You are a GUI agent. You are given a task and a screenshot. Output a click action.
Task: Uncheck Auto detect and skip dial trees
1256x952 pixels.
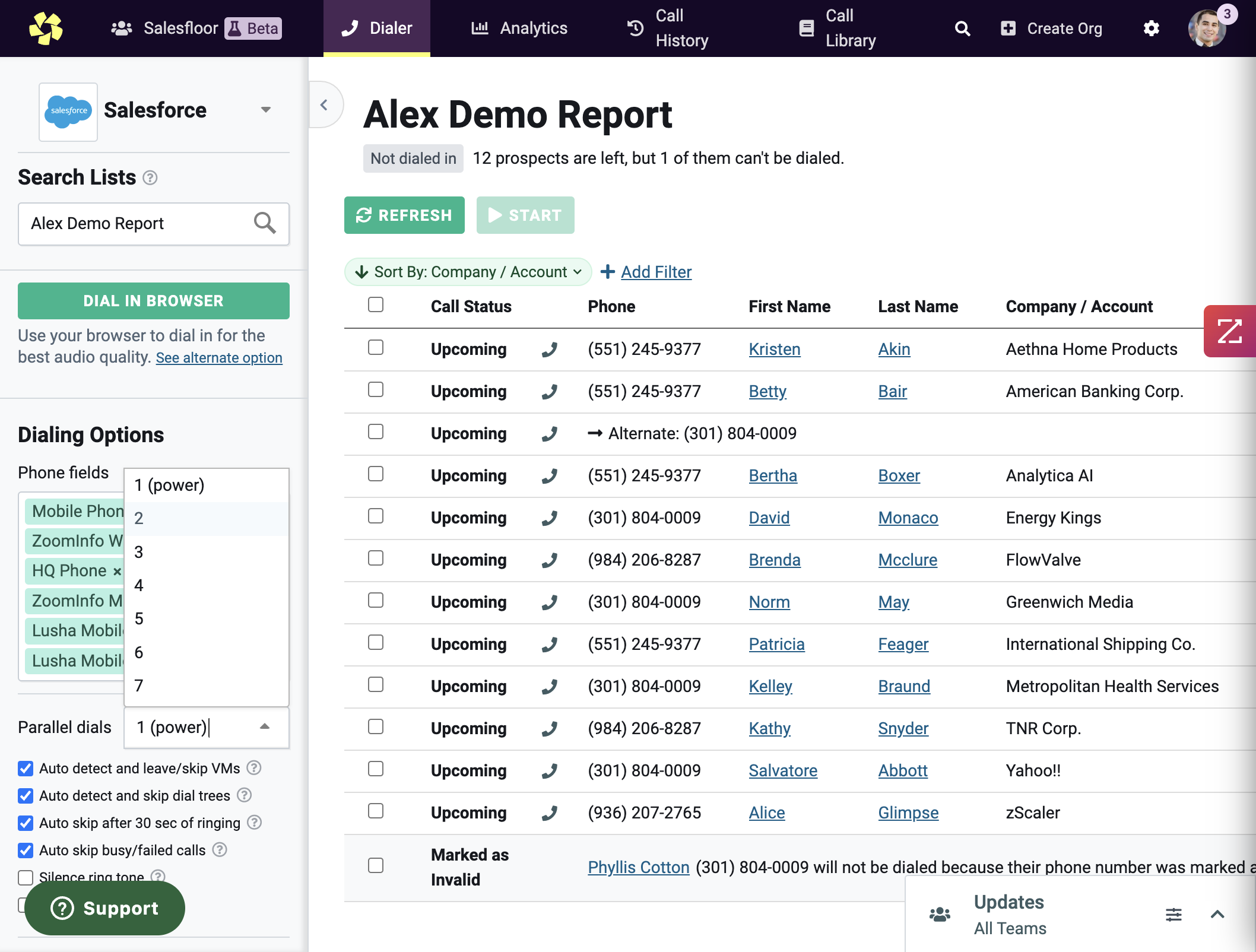point(26,796)
